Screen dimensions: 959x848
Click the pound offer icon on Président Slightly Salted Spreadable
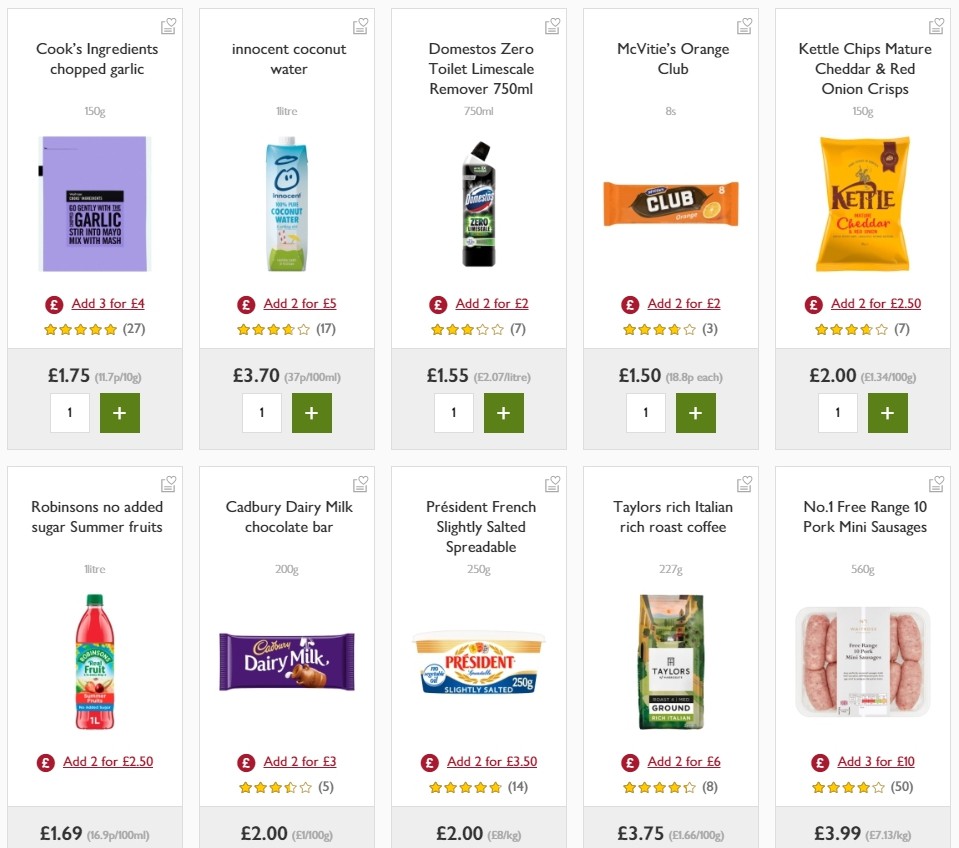tap(429, 761)
